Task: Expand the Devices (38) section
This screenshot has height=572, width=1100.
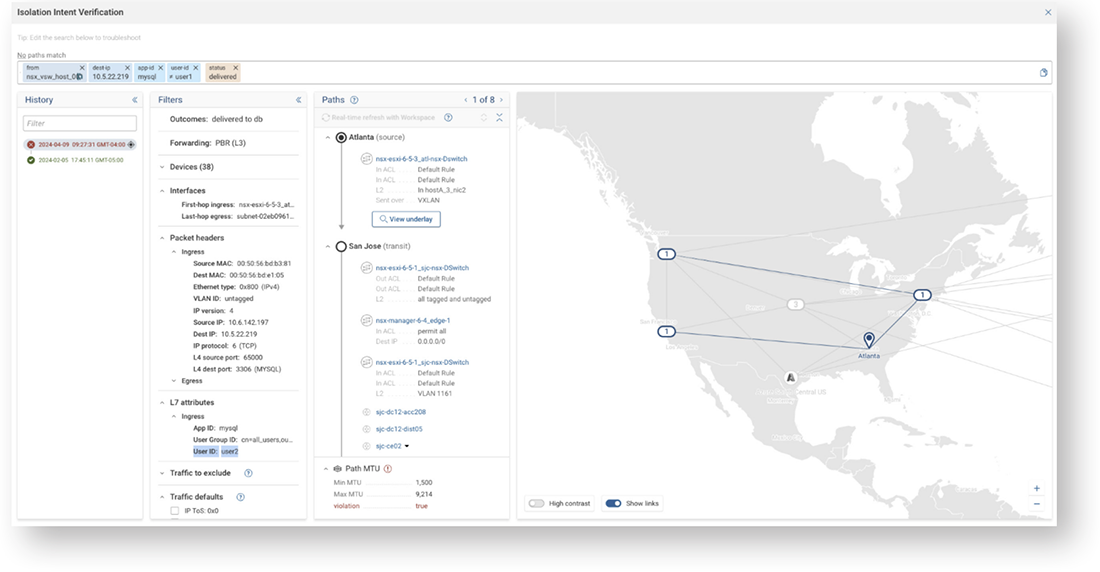Action: (x=162, y=167)
